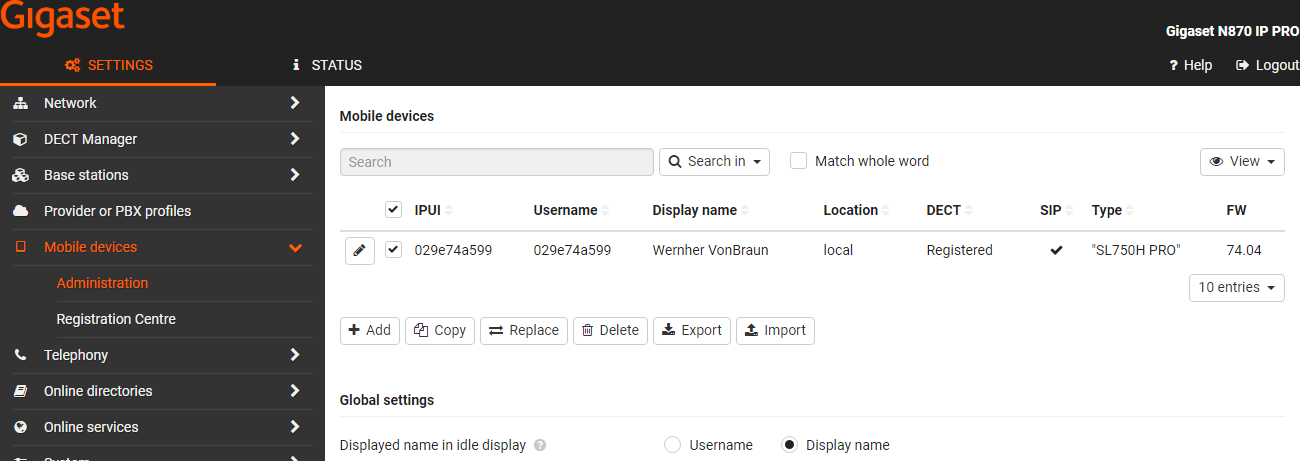The height and width of the screenshot is (461, 1300).
Task: Expand the Base stations chevron
Action: click(x=295, y=175)
